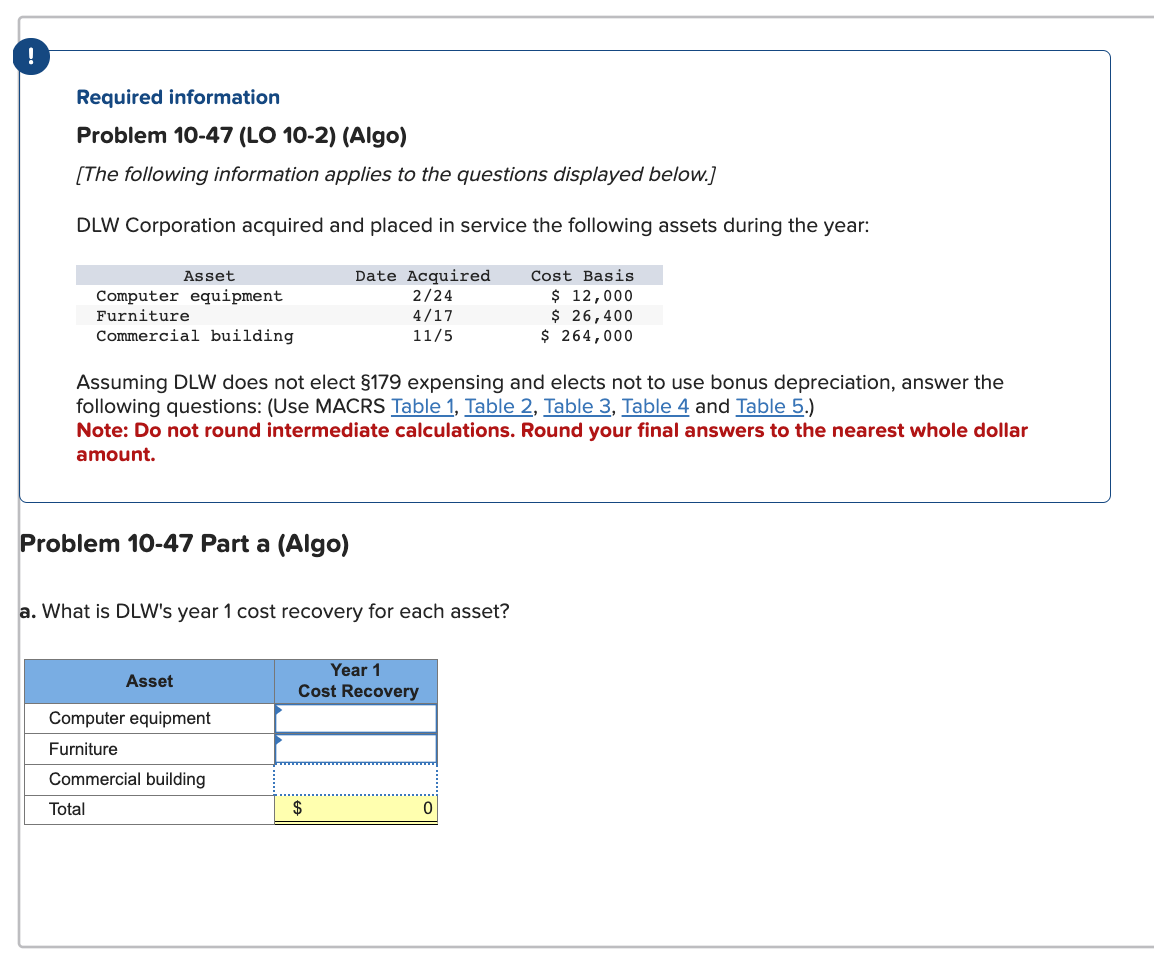Screen dimensions: 1154x960
Task: Select the Computer equipment cost recovery input
Action: [355, 719]
